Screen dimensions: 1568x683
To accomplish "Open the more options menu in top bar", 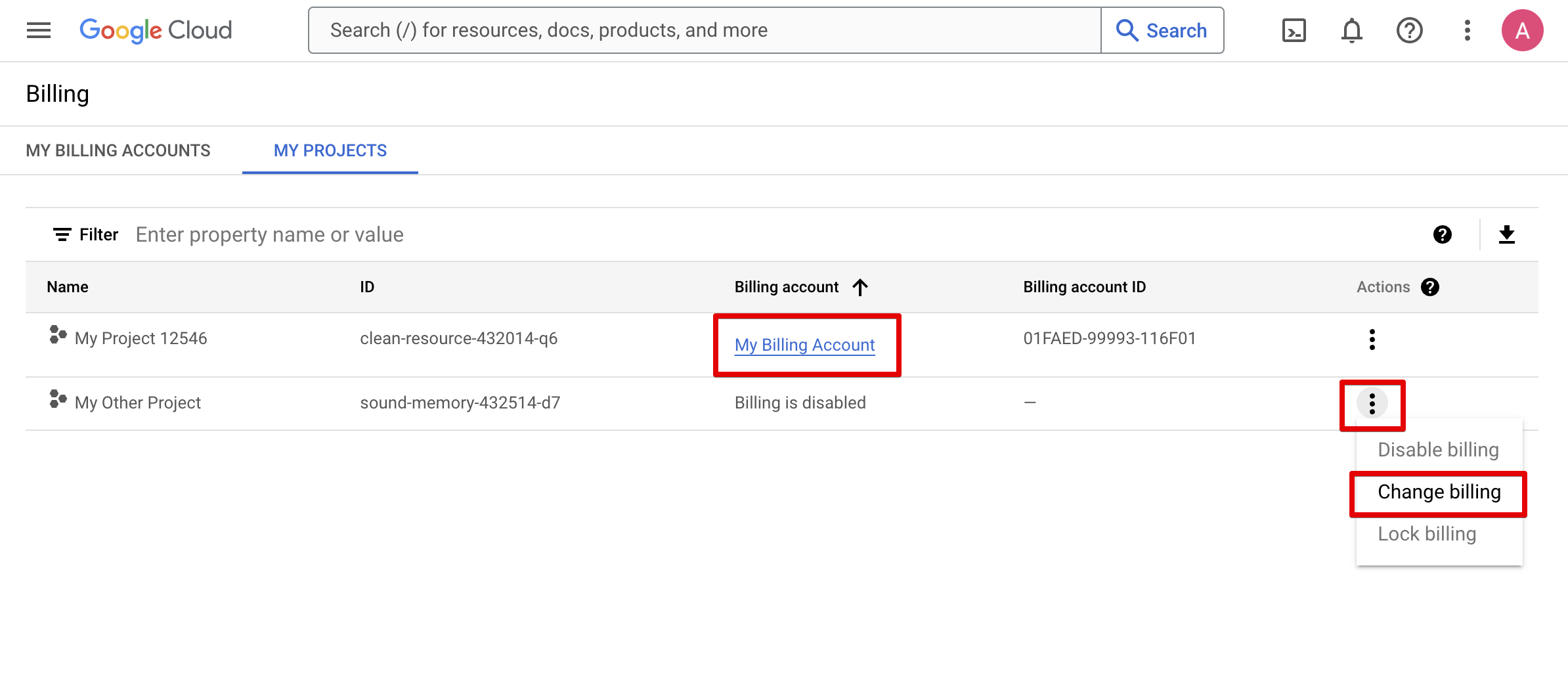I will [1466, 30].
